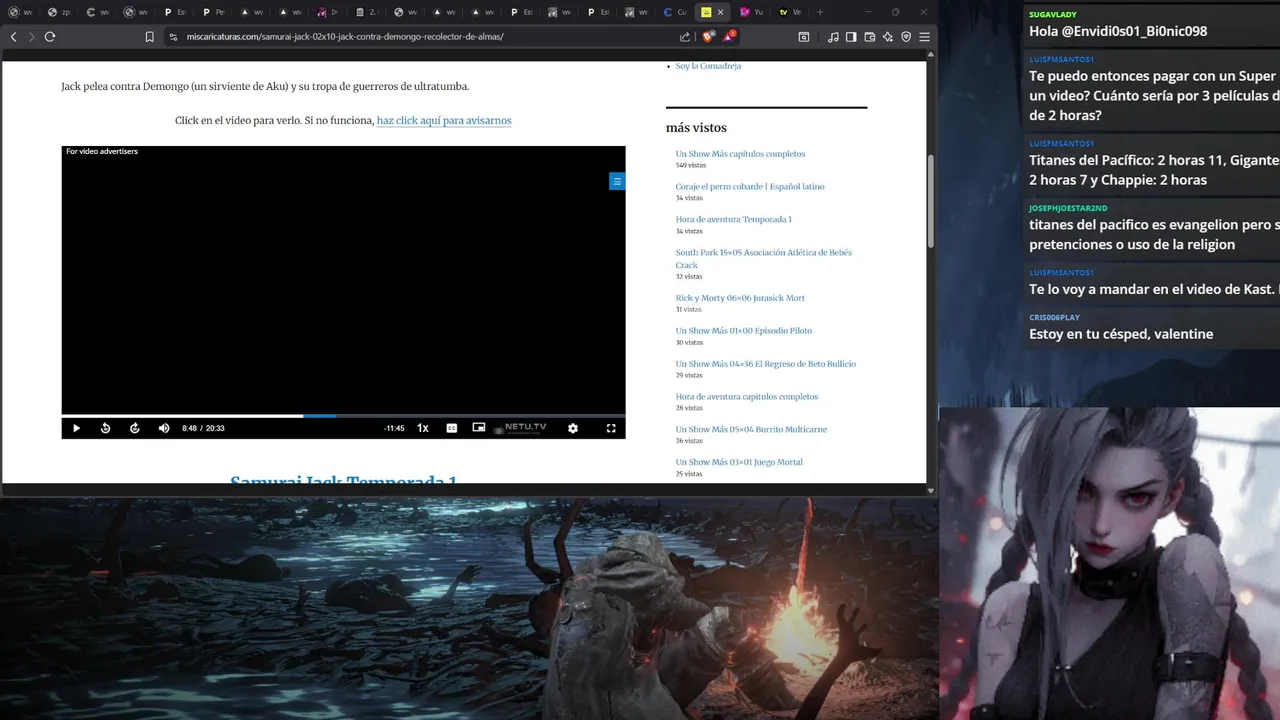The width and height of the screenshot is (1280, 720).
Task: Click SUGAVLADY username in chat
Action: coord(1053,15)
